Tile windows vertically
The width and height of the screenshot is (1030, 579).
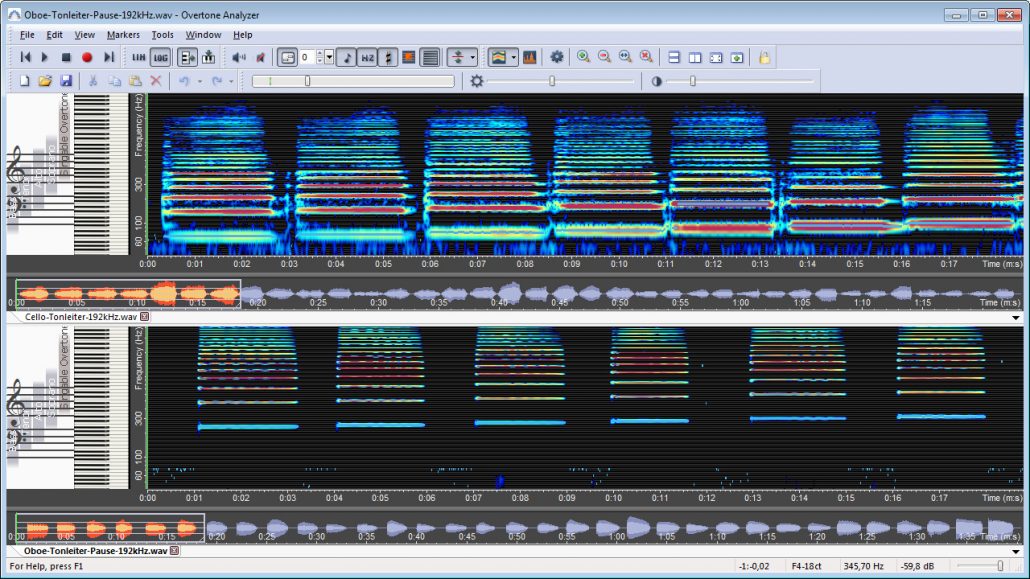pyautogui.click(x=695, y=58)
